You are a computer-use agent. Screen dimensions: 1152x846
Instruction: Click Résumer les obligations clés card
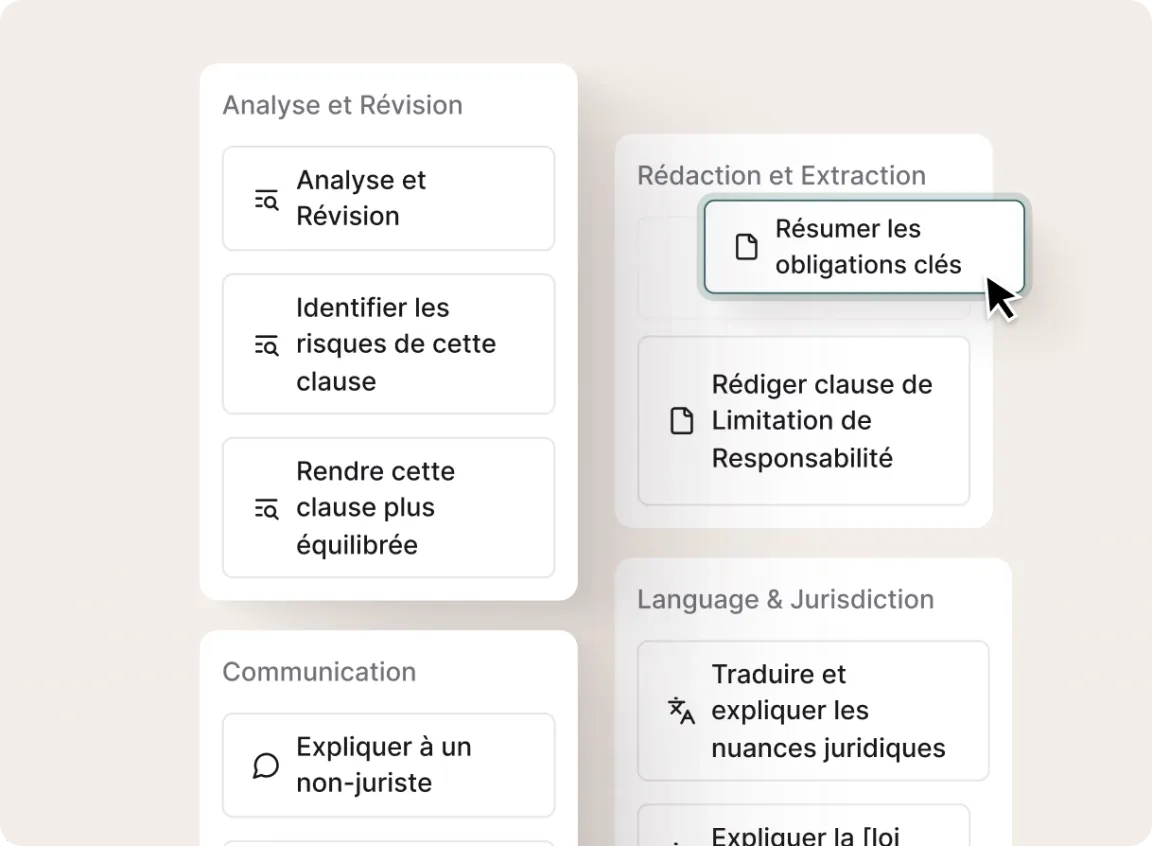coord(866,247)
